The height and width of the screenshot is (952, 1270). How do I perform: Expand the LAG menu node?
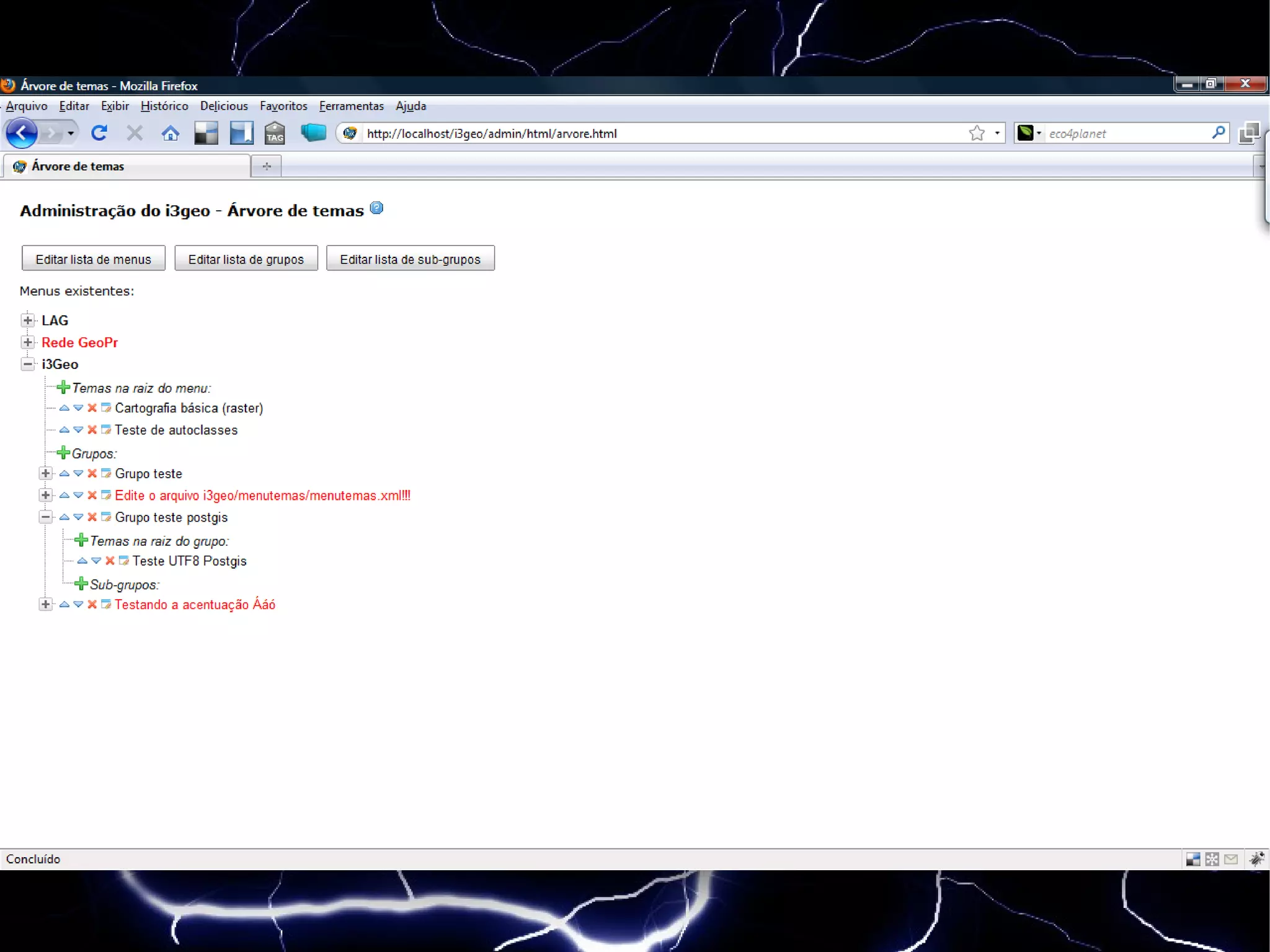coord(27,321)
